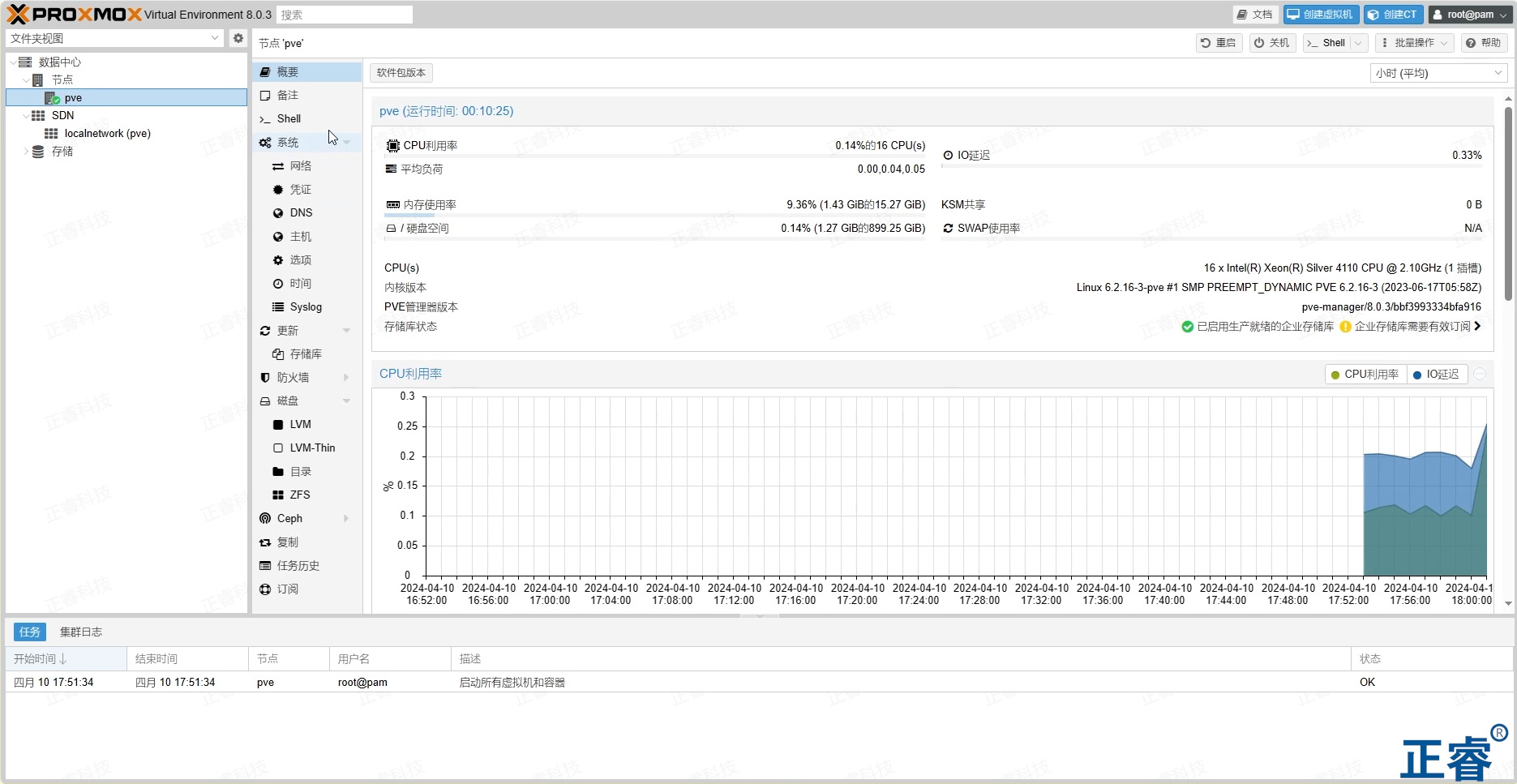This screenshot has height=784, width=1517.
Task: Click the LVM square icon
Action: (x=278, y=425)
